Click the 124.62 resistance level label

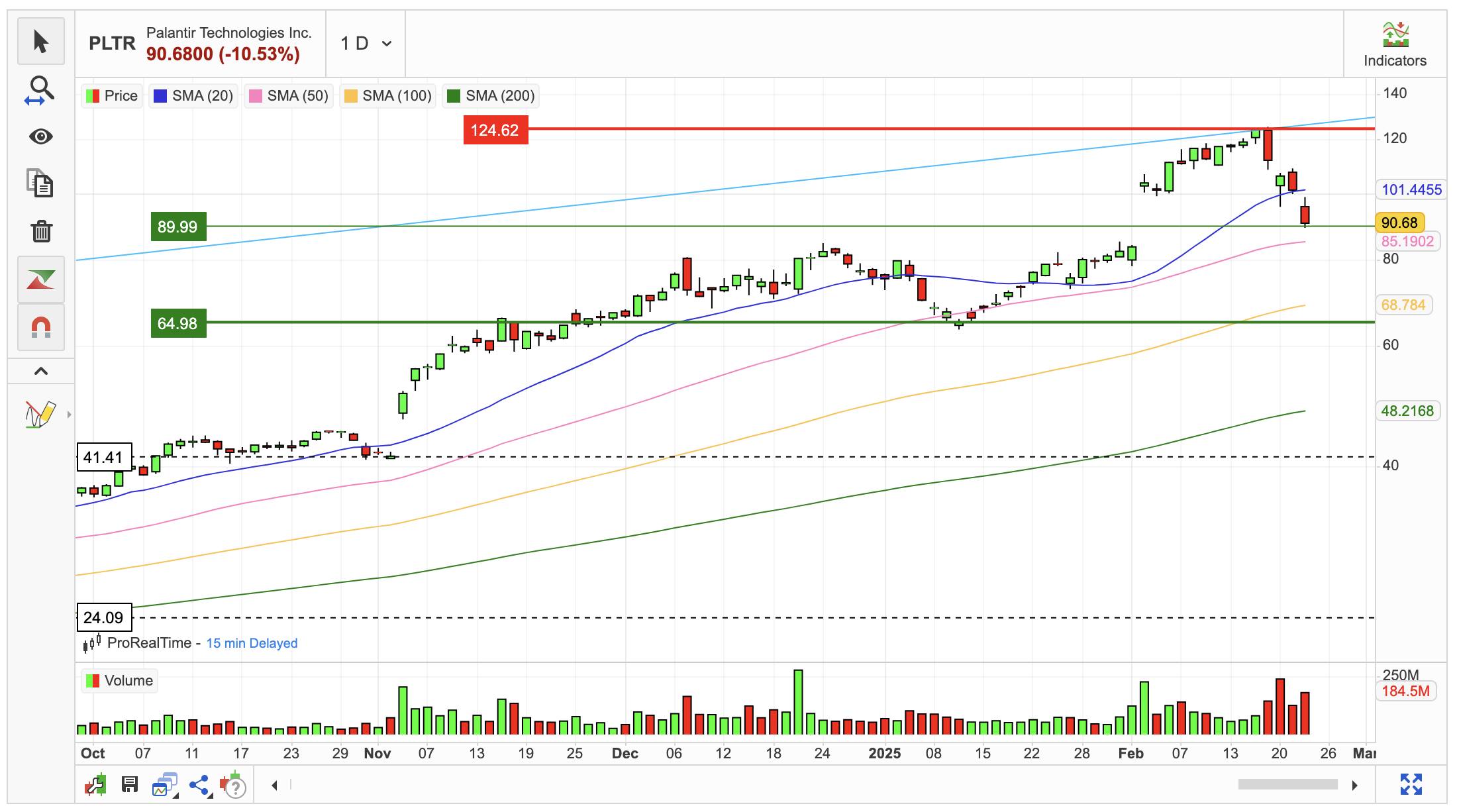pyautogui.click(x=495, y=130)
